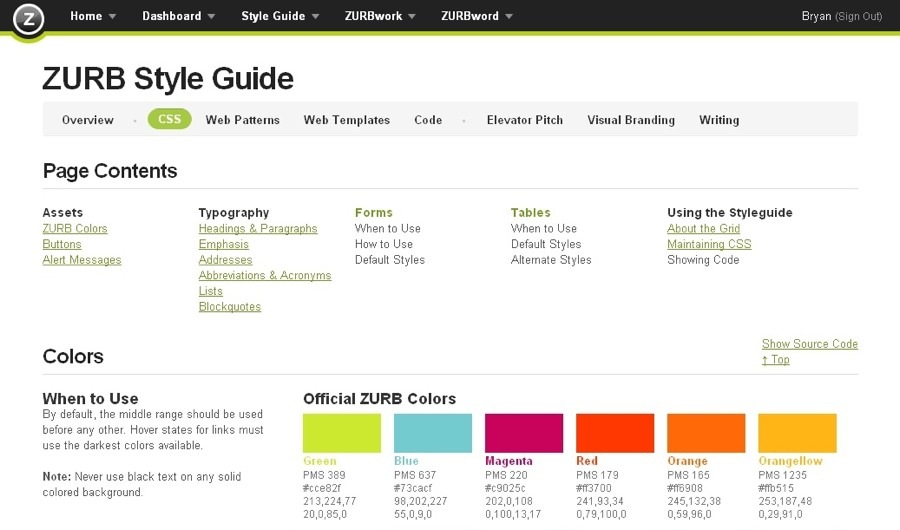This screenshot has height=530, width=900.
Task: Switch to the Writing tab
Action: pyautogui.click(x=719, y=120)
